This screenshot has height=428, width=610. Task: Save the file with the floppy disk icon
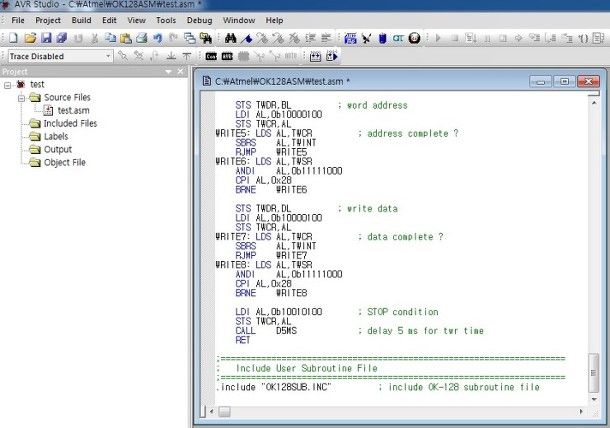[46, 38]
